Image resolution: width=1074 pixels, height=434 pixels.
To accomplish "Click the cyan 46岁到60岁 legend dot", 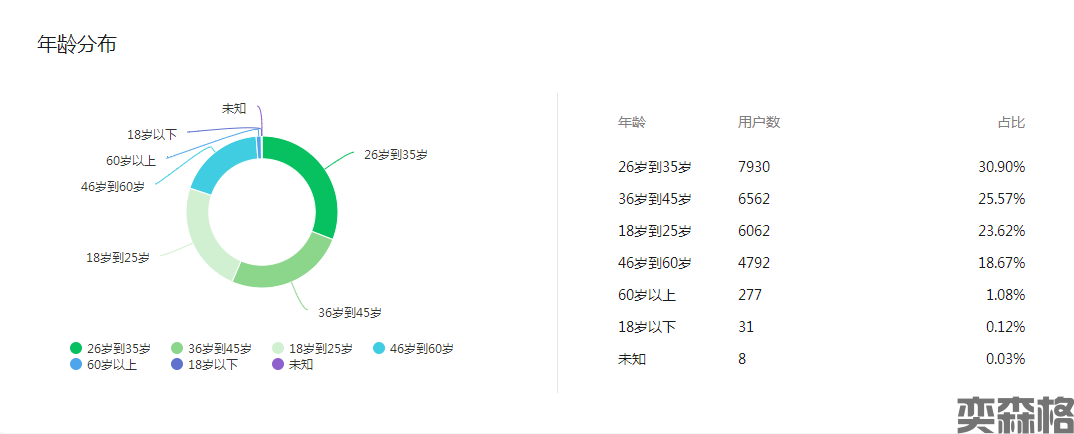I will tap(379, 348).
